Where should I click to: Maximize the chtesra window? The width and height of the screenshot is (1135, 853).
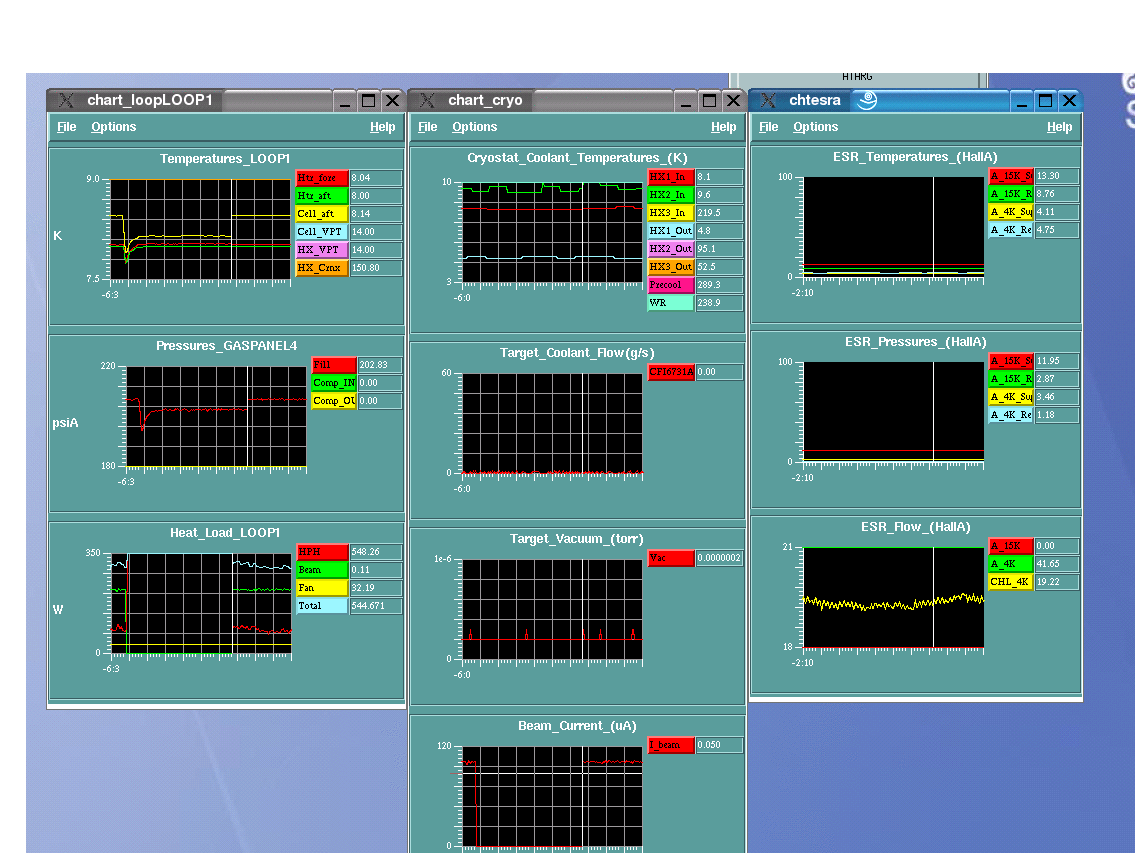tap(1045, 101)
